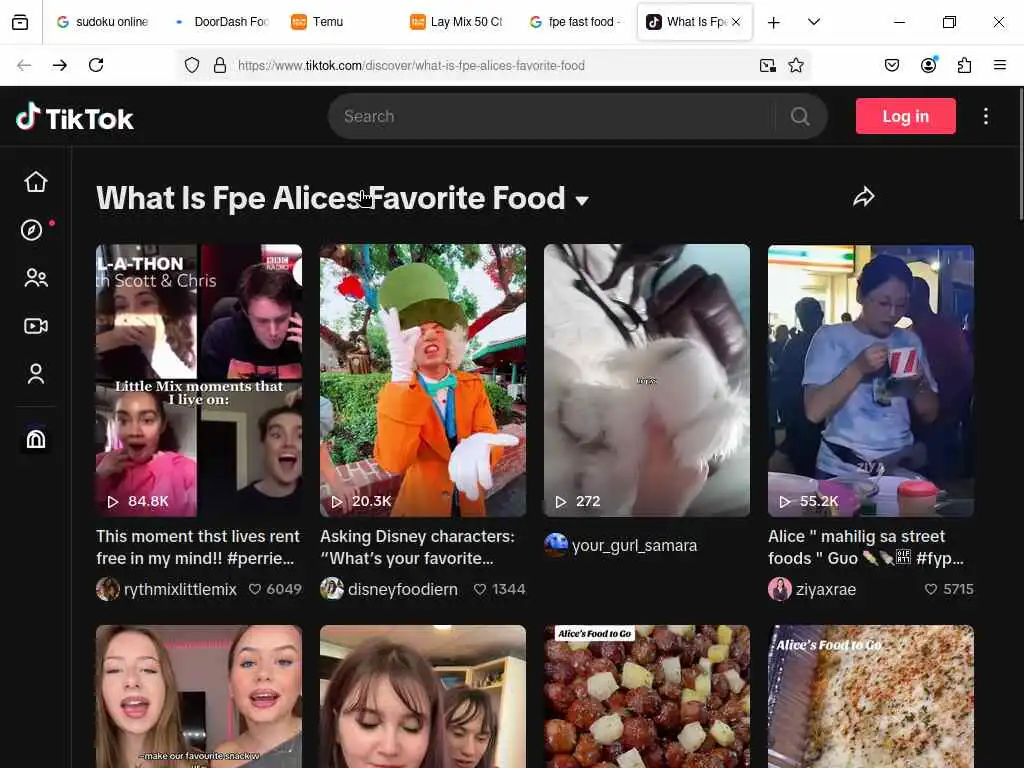Click the share arrow icon
Viewport: 1024px width, 768px height.
tap(863, 197)
